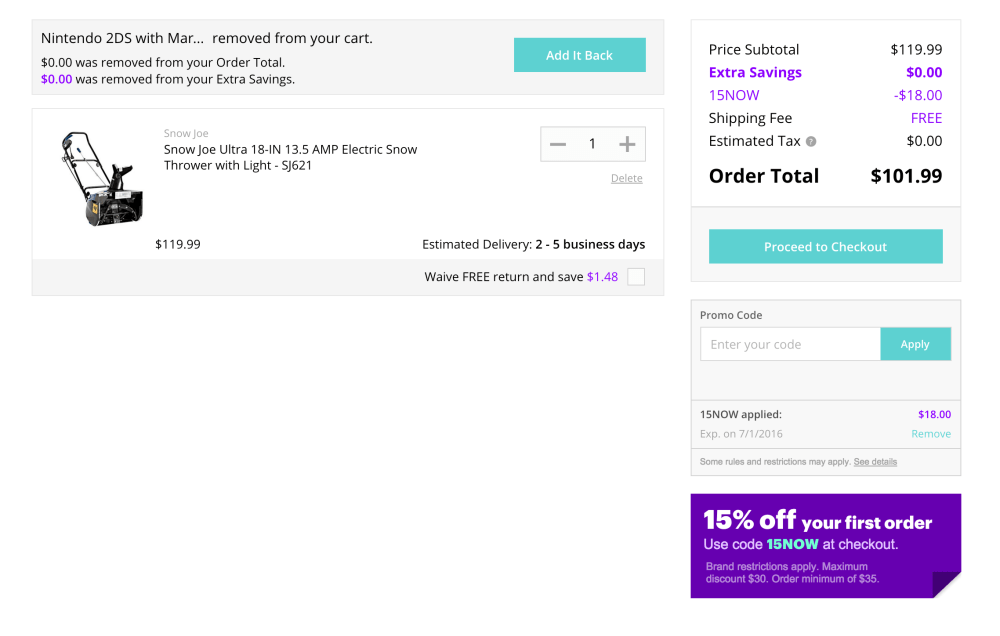Open the Snow Joe Ultra product title
The width and height of the screenshot is (1000, 636).
pyautogui.click(x=290, y=157)
